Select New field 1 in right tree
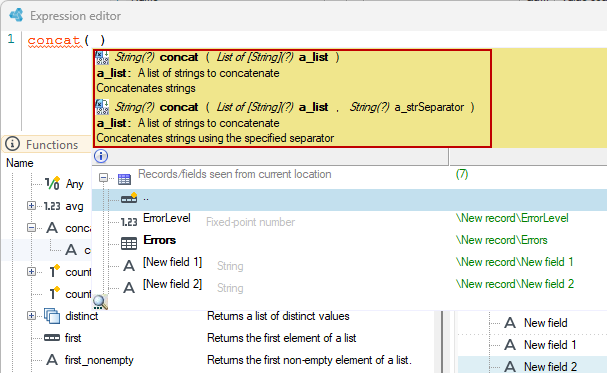Screen dimensions: 607x373 550,345
